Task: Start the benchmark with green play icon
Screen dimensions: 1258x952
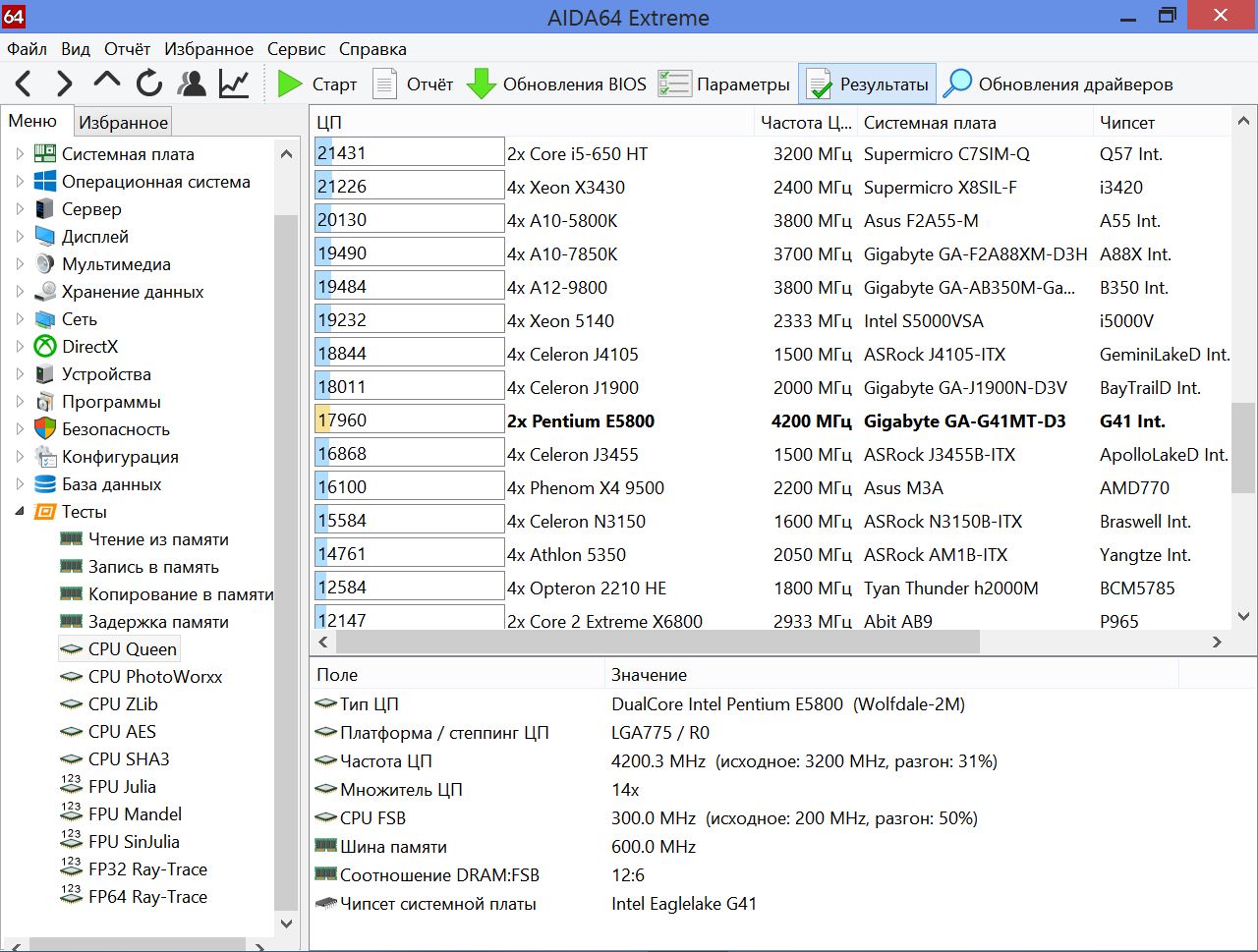Action: [x=289, y=84]
